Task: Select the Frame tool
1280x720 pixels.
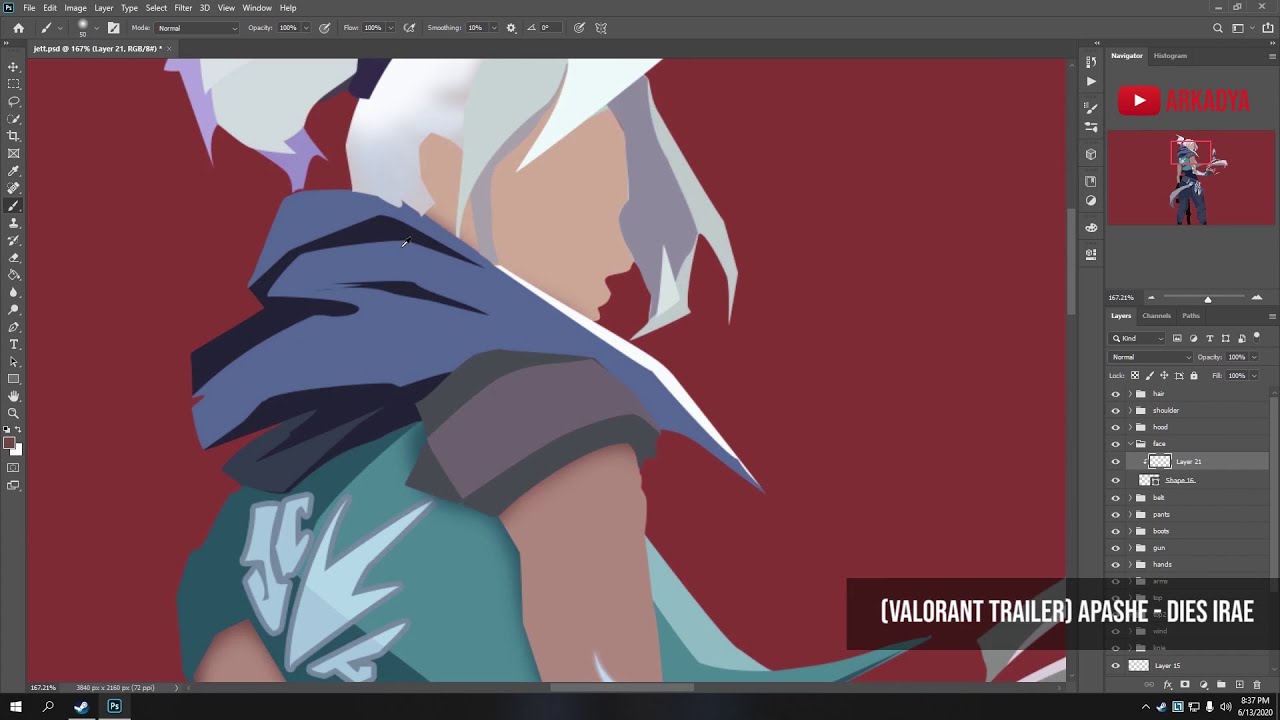Action: pyautogui.click(x=14, y=153)
